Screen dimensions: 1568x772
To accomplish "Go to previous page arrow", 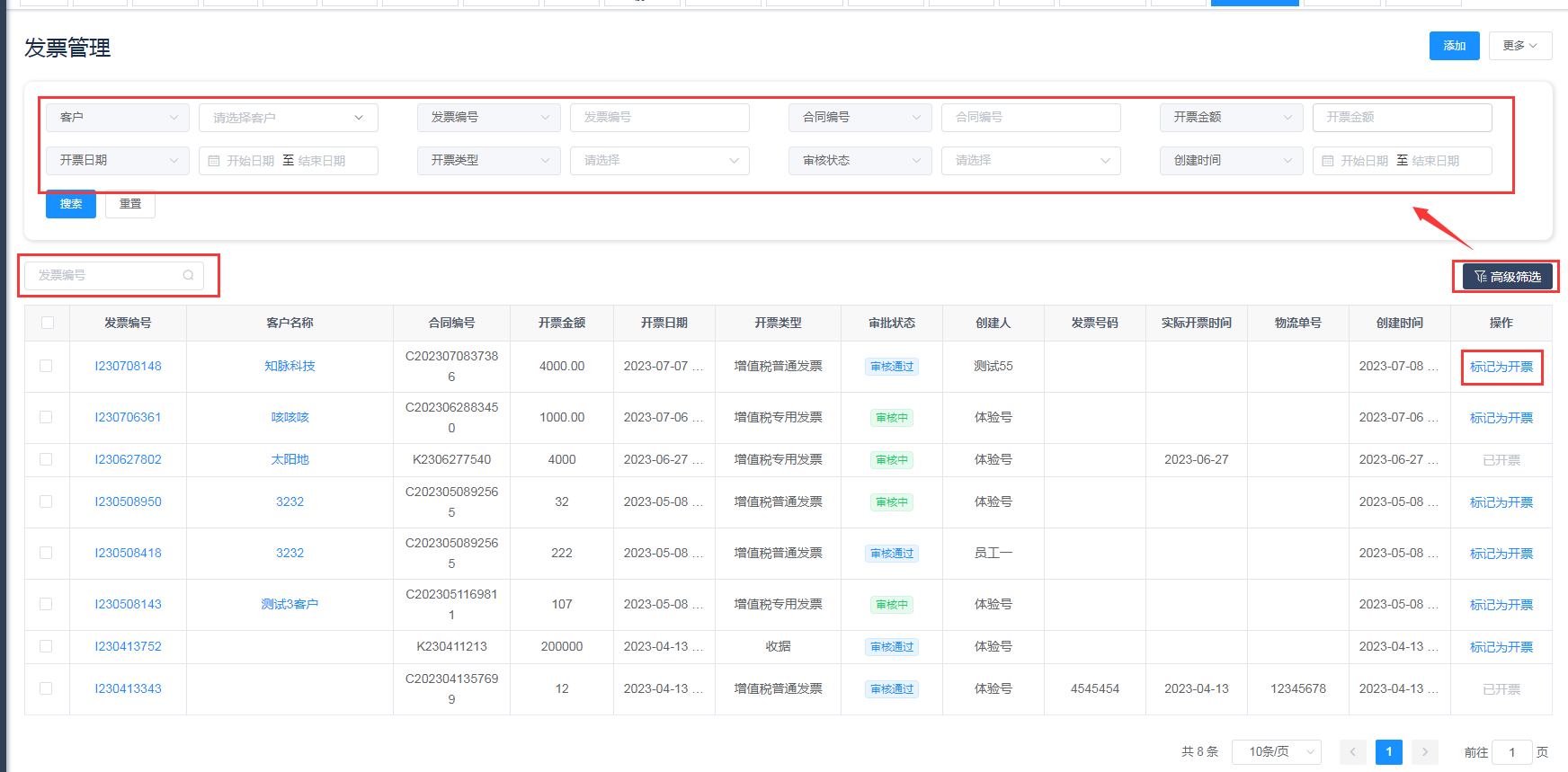I will (1353, 751).
